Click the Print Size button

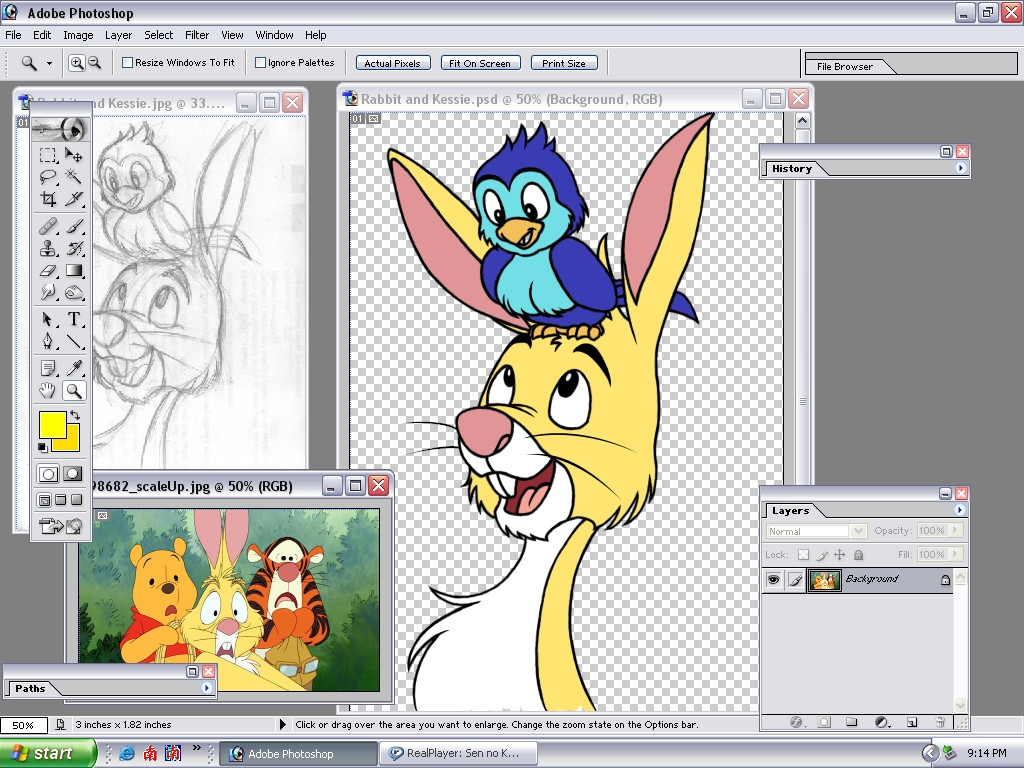pos(564,63)
